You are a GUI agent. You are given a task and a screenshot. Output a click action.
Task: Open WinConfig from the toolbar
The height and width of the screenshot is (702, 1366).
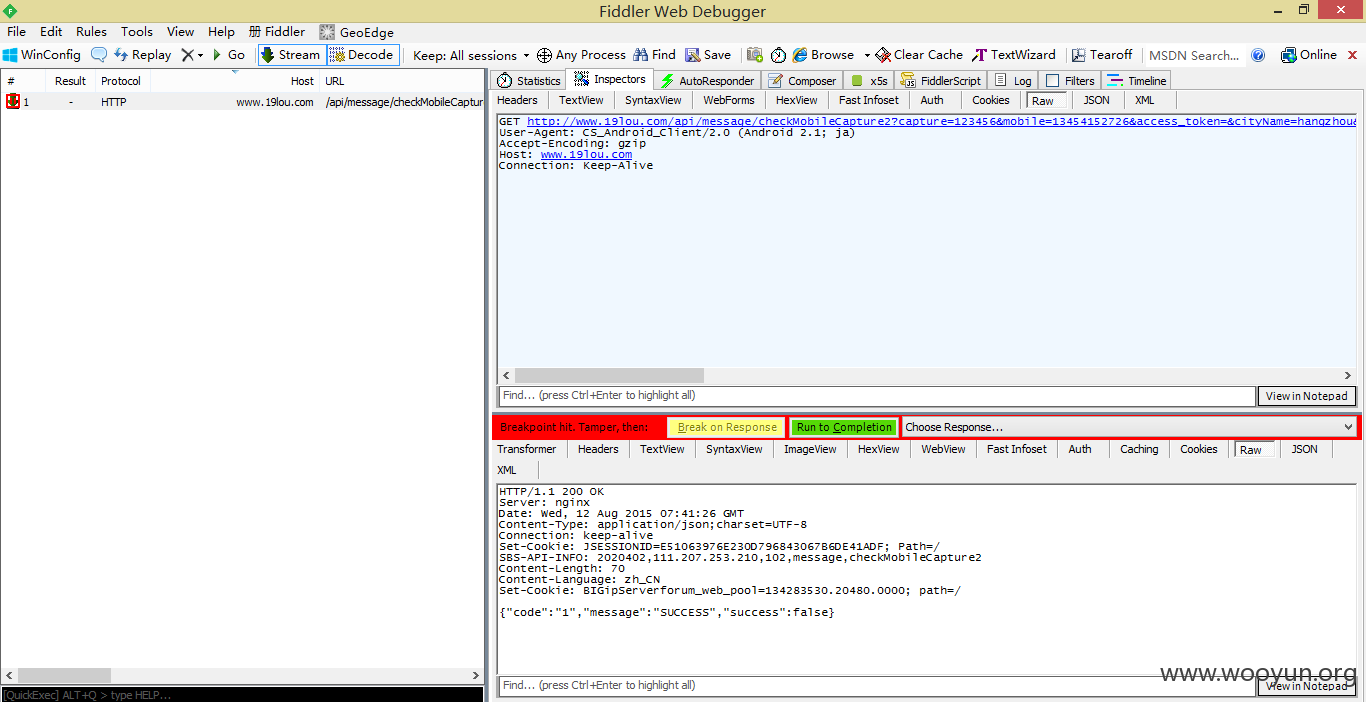click(x=42, y=55)
